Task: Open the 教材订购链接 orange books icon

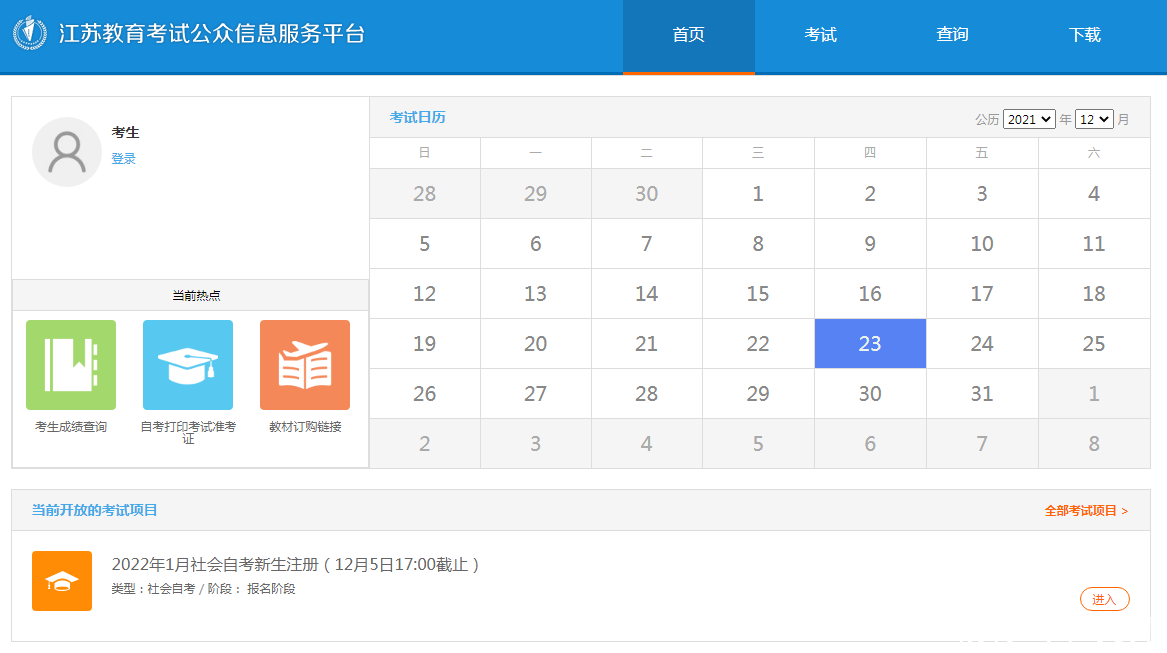Action: click(x=304, y=364)
